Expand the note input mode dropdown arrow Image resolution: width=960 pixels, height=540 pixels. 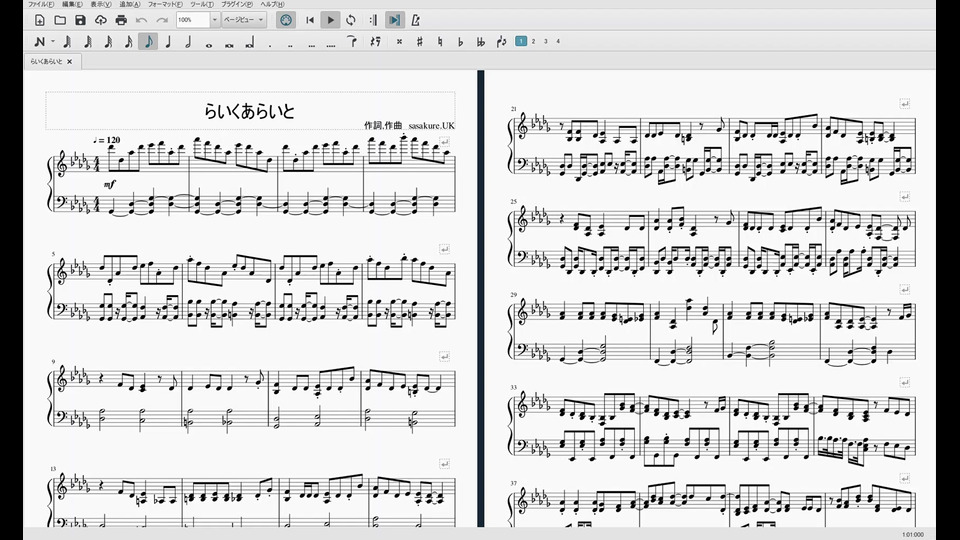pyautogui.click(x=53, y=42)
